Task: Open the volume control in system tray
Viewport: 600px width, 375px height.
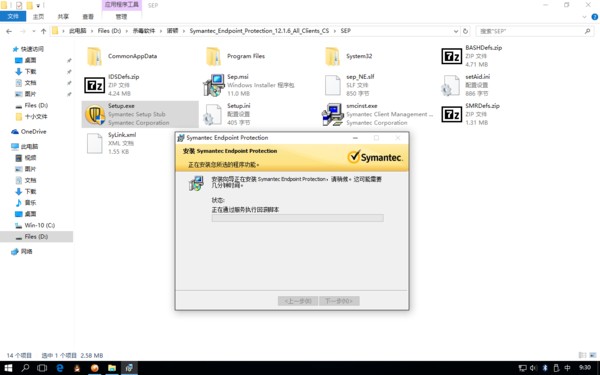Action: click(533, 368)
